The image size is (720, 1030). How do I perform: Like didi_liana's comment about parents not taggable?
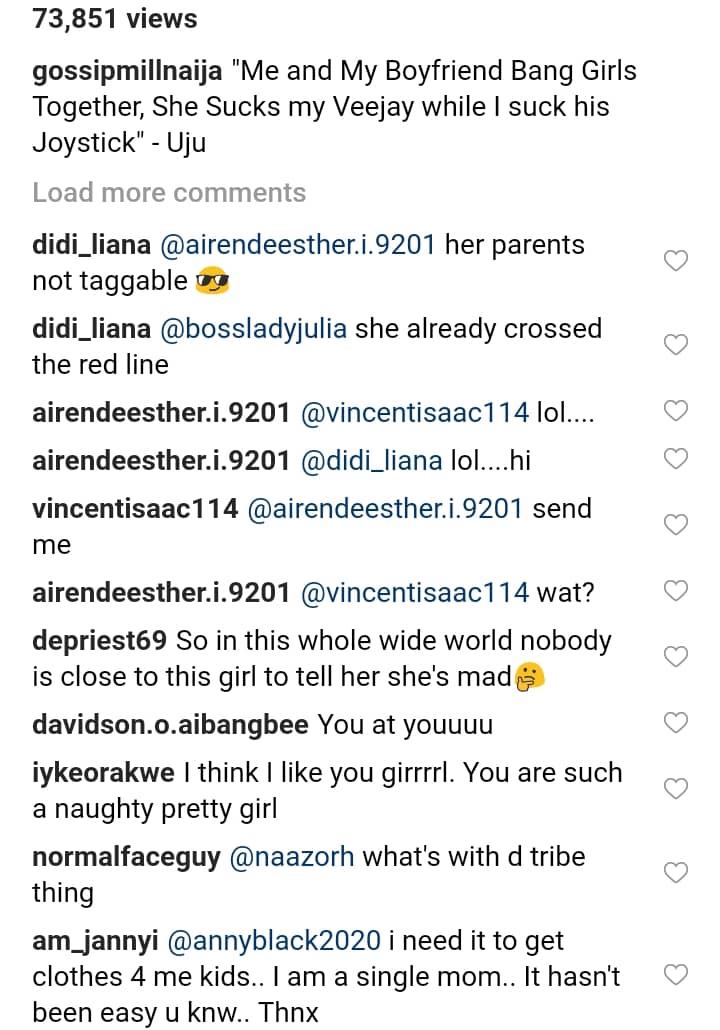(x=676, y=262)
